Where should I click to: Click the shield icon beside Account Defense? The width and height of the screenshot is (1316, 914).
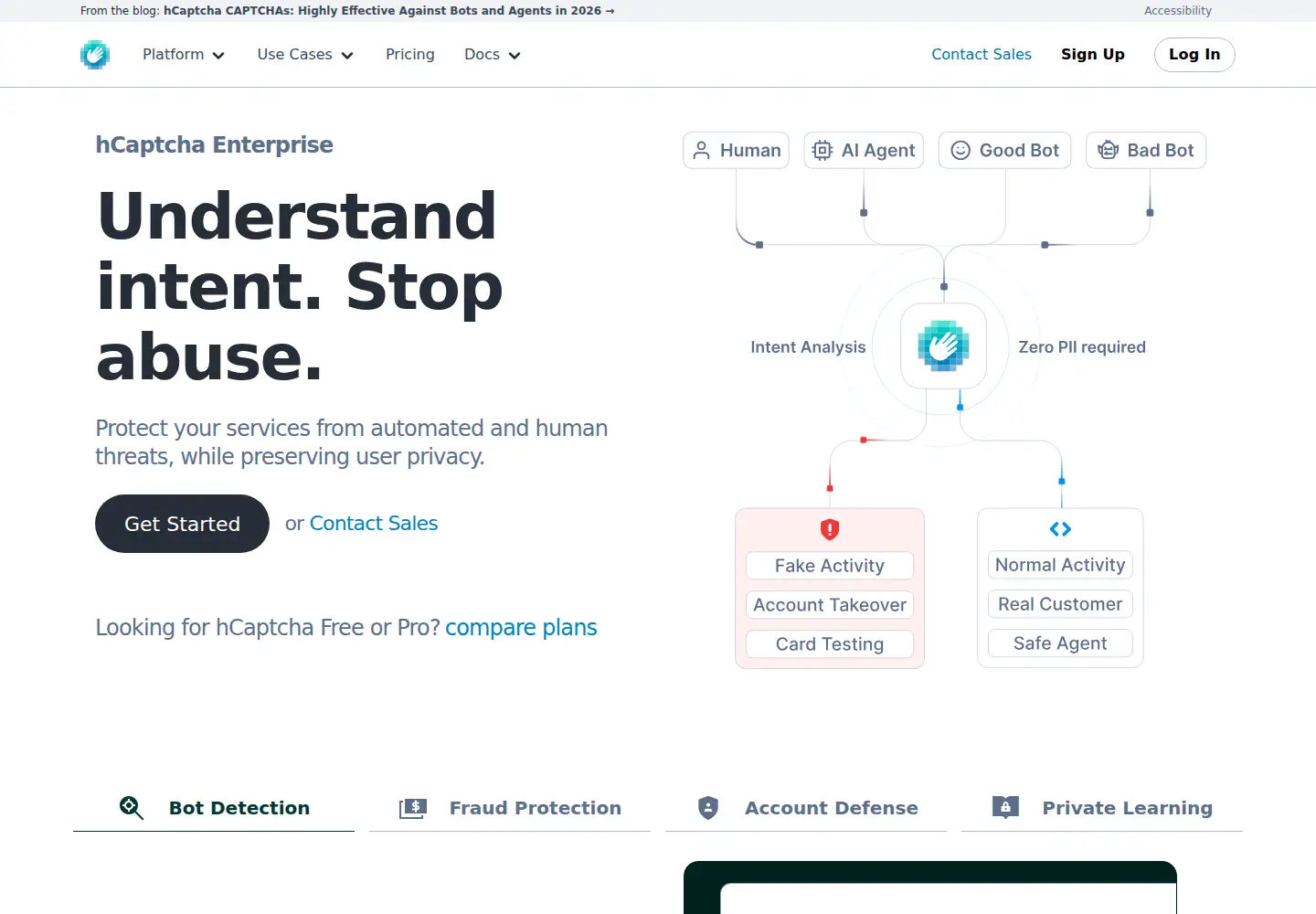[x=708, y=808]
